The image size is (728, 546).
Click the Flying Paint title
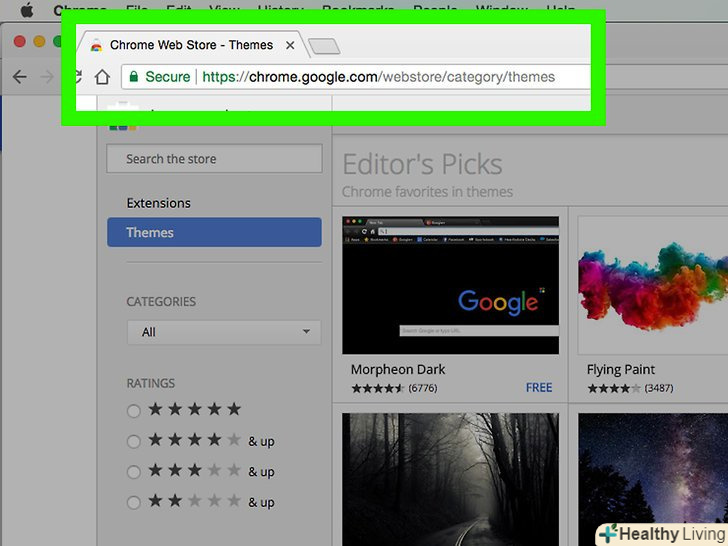[621, 370]
